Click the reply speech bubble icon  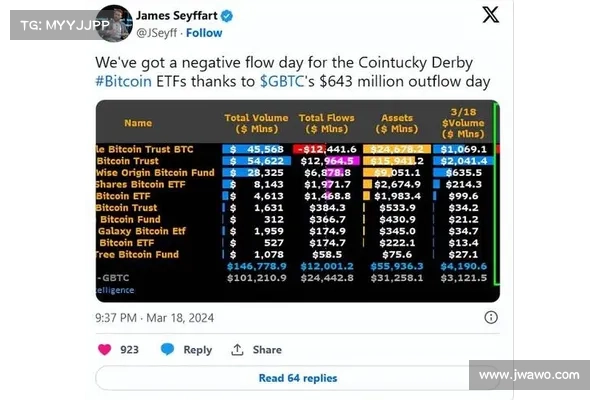[x=168, y=349]
